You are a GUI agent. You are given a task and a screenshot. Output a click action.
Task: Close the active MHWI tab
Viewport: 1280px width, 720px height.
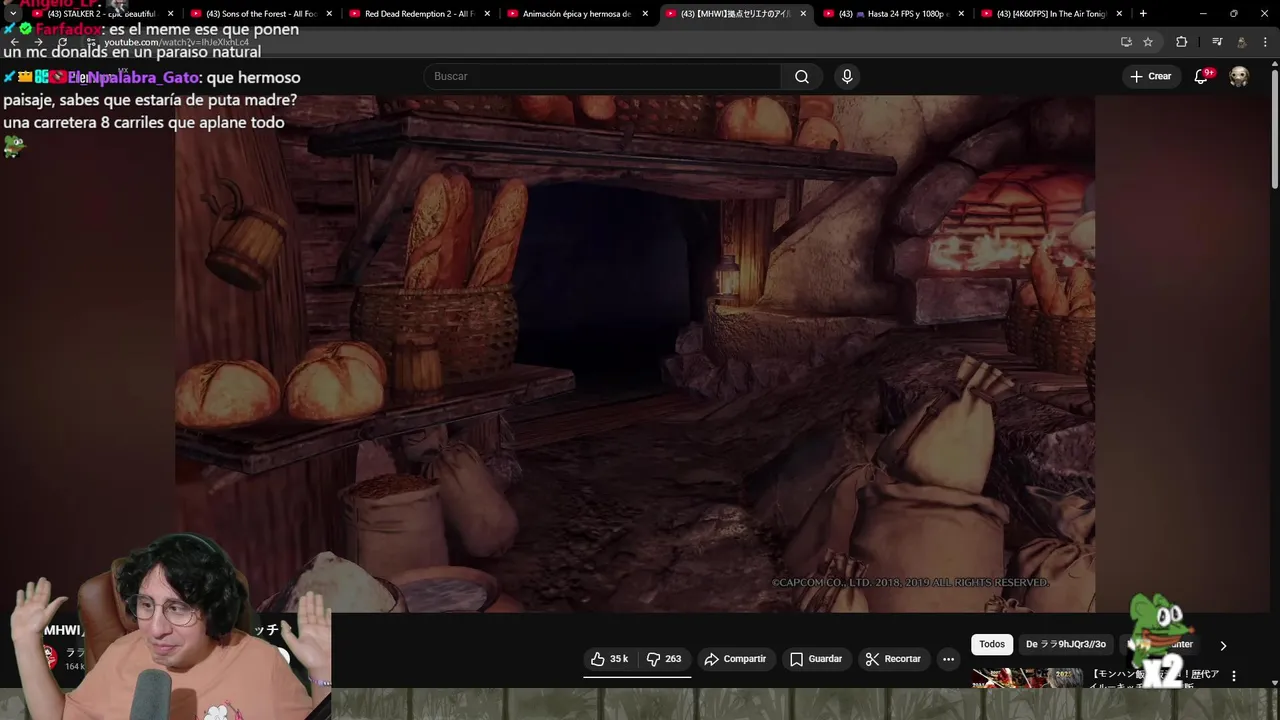tap(803, 14)
